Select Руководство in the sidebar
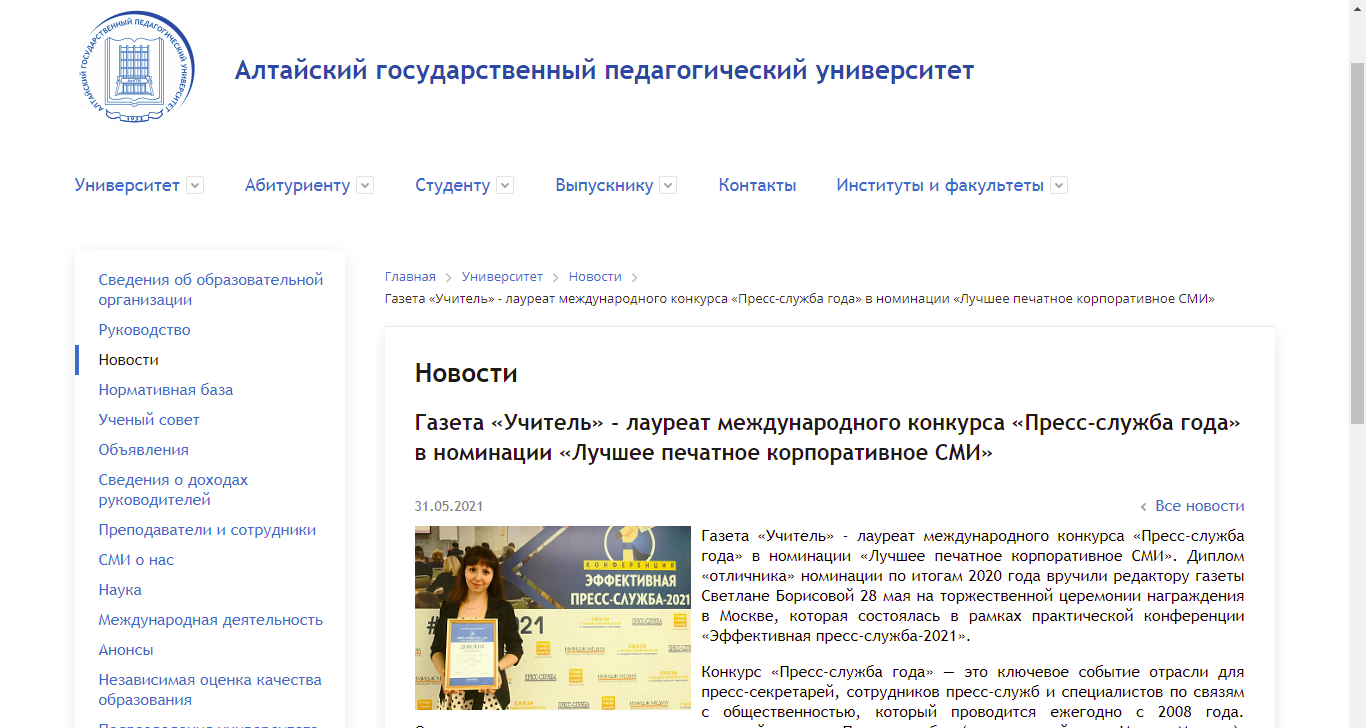Viewport: 1366px width, 728px height. [144, 330]
